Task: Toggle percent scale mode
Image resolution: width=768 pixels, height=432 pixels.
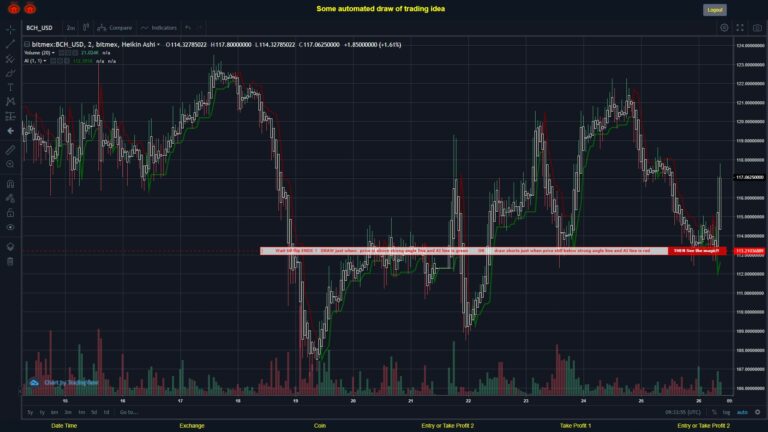Action: (714, 412)
